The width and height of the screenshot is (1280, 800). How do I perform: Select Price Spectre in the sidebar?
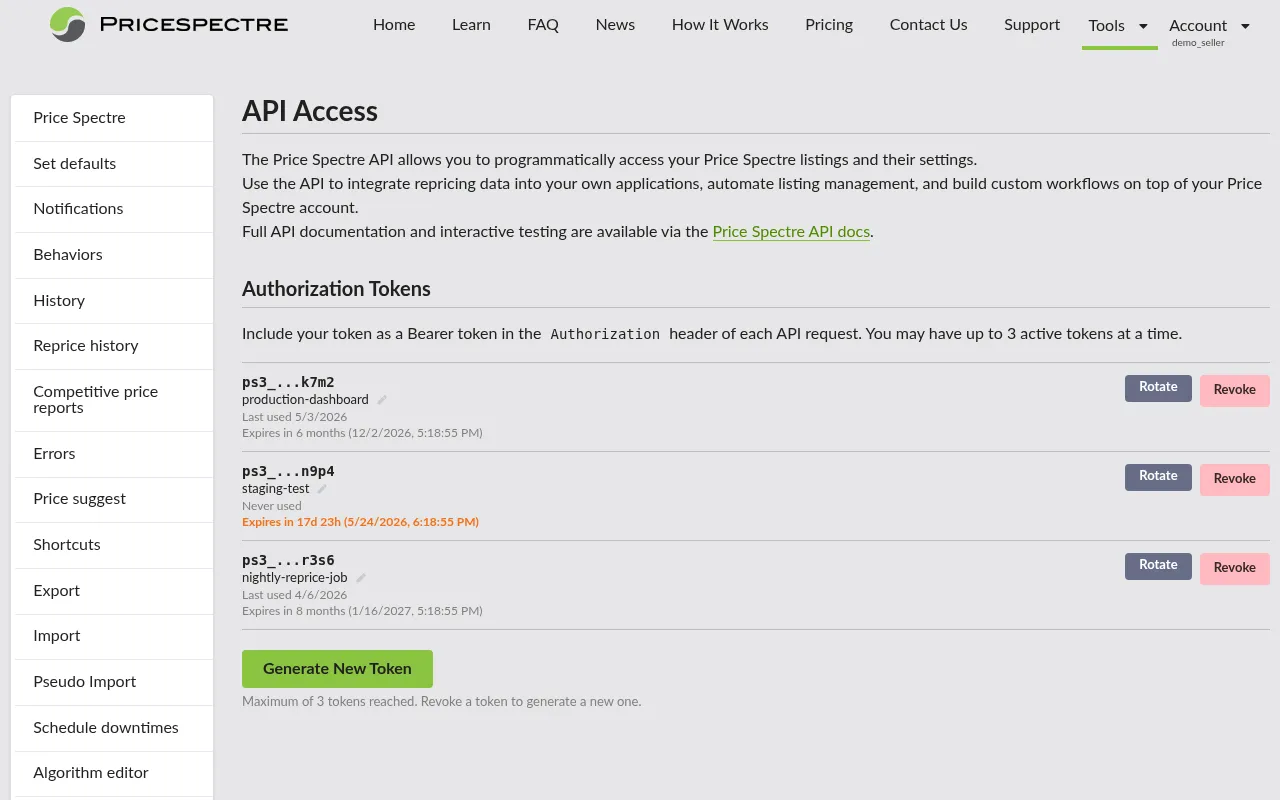(x=114, y=118)
